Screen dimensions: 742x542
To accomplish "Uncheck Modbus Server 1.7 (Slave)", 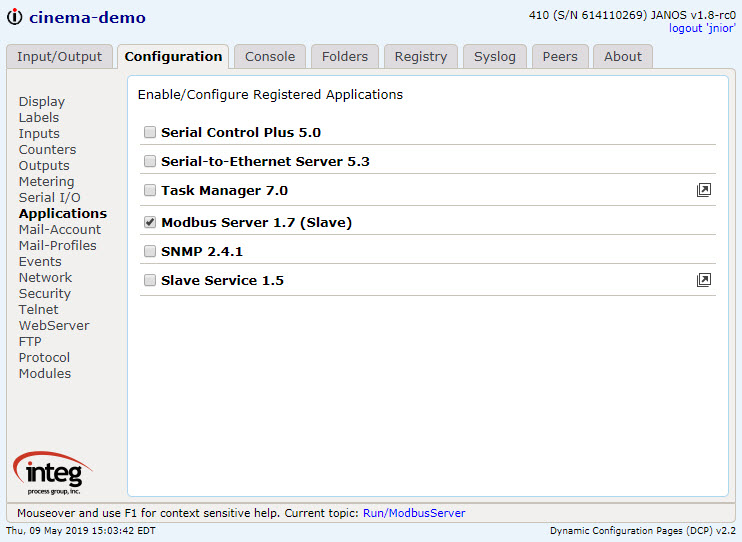I will pyautogui.click(x=150, y=222).
